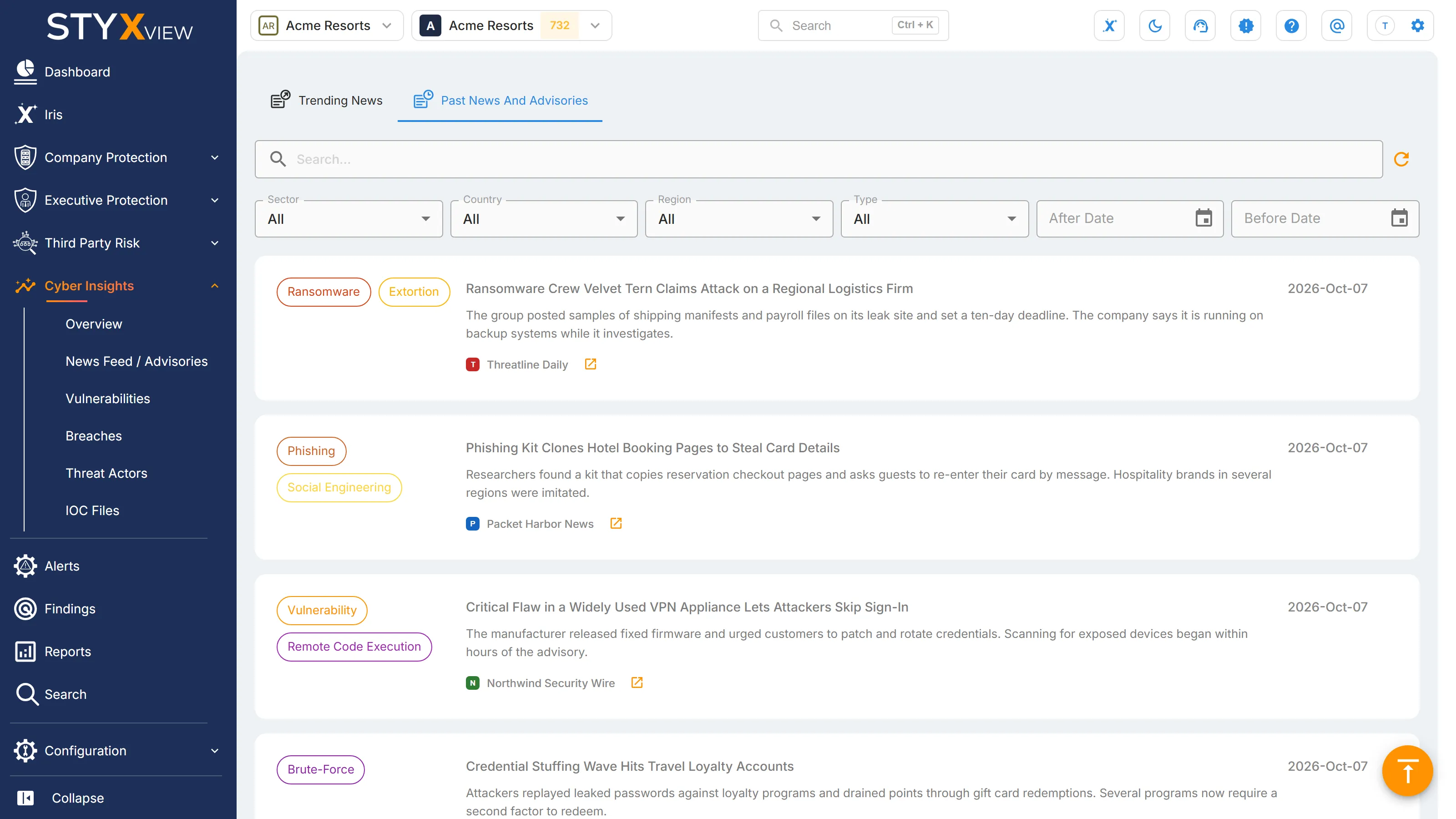Open After Date calendar picker
1456x819 pixels.
pos(1204,218)
